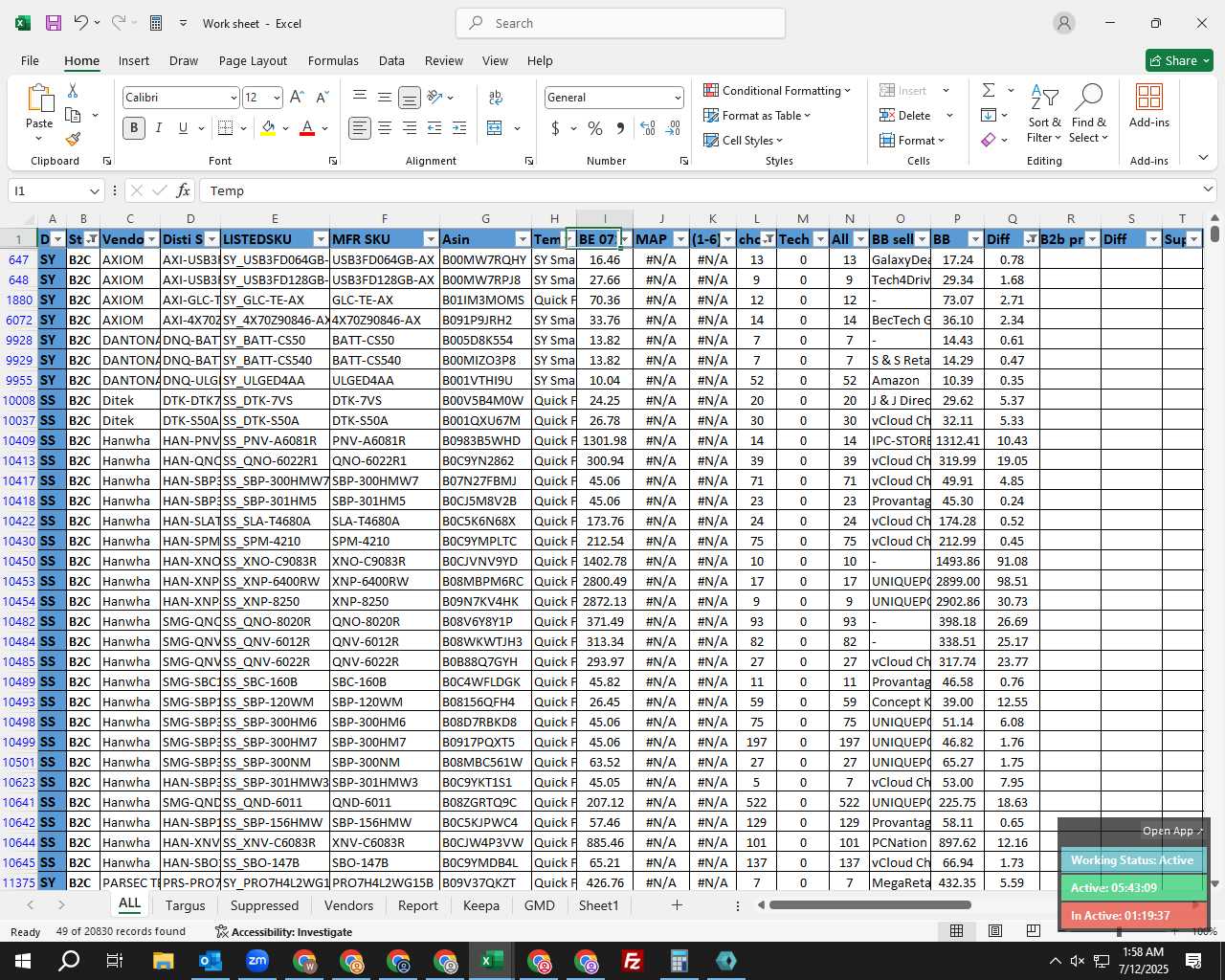Toggle Align Right
1225x980 pixels.
tap(410, 128)
